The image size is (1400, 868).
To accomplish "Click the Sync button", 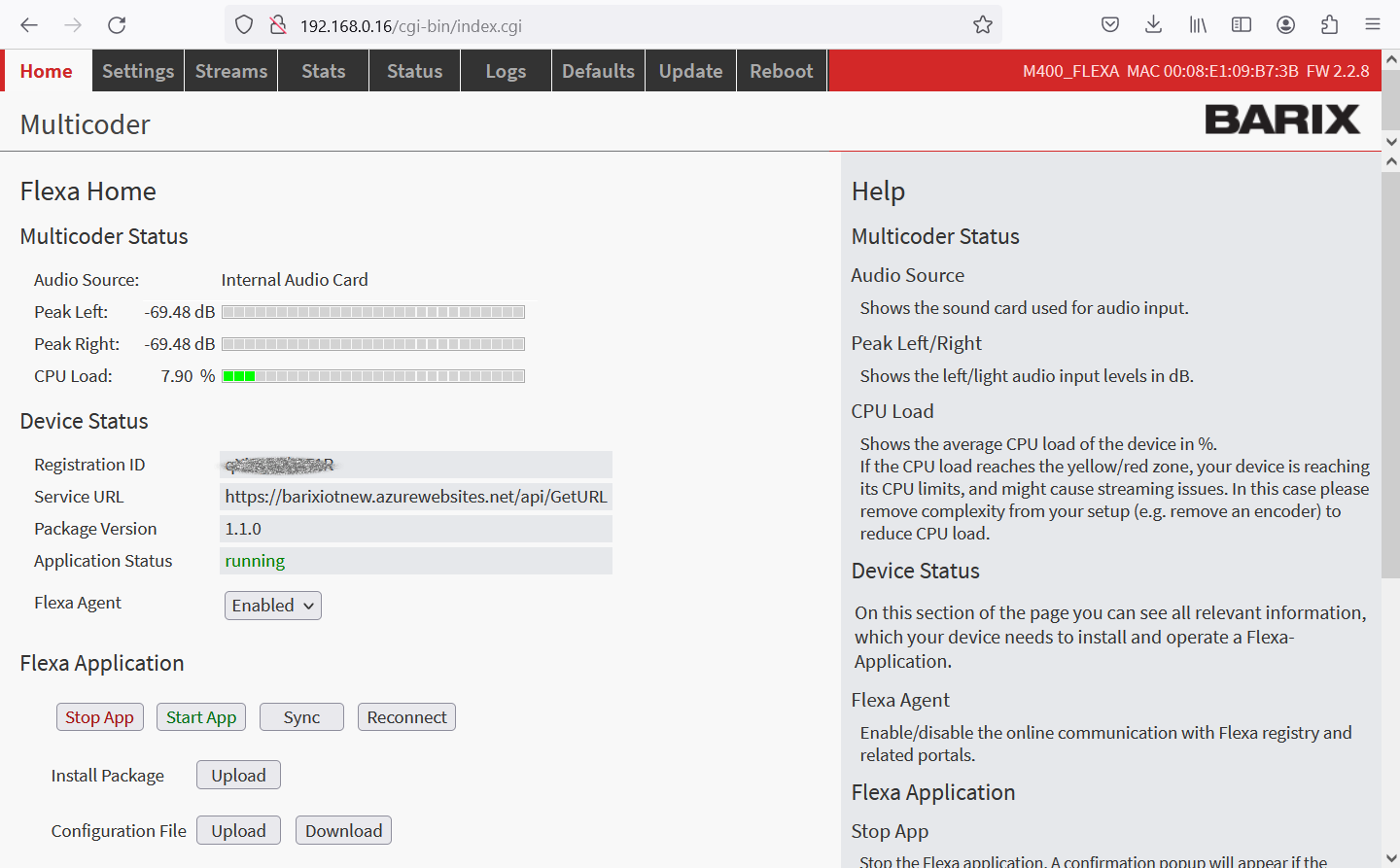I will [301, 717].
